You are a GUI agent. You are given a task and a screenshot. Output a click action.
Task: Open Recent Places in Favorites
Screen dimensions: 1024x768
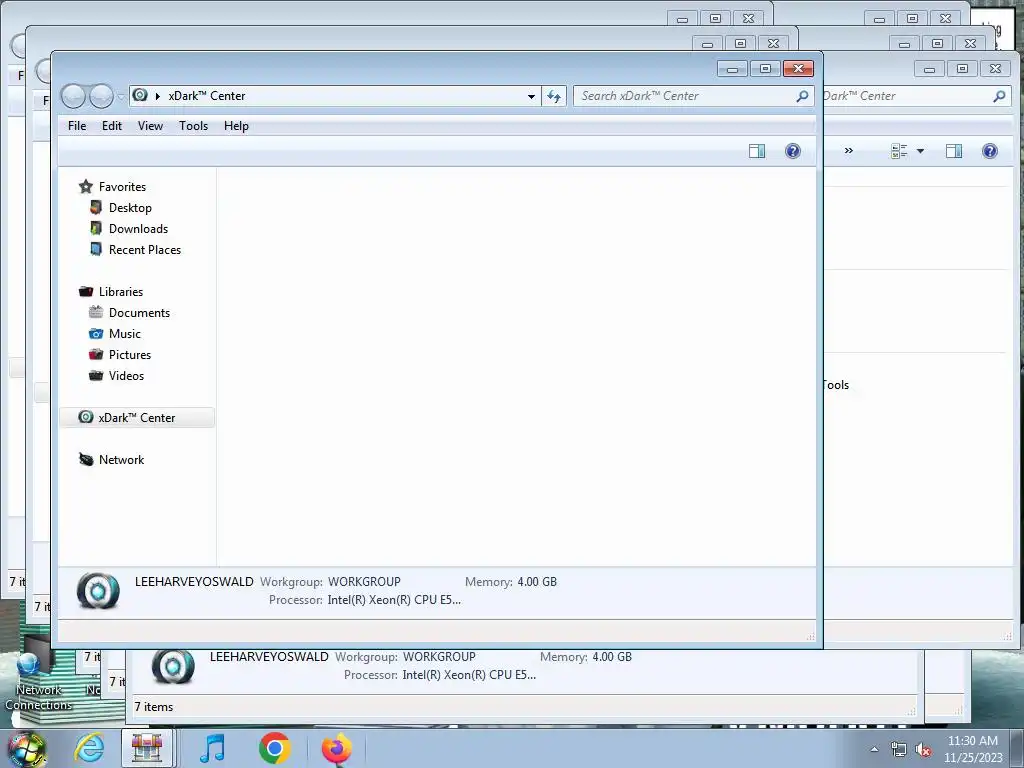pos(144,249)
